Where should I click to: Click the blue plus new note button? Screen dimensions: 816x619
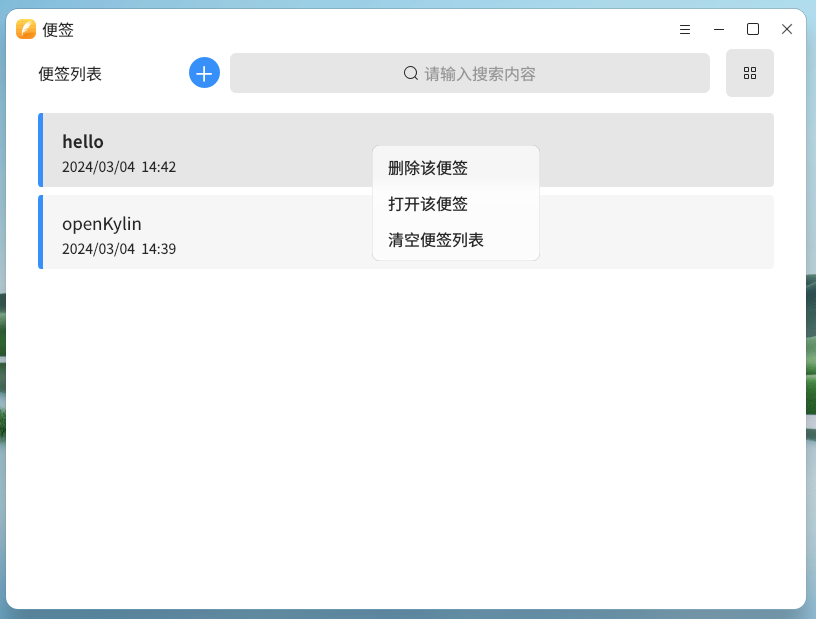tap(204, 73)
